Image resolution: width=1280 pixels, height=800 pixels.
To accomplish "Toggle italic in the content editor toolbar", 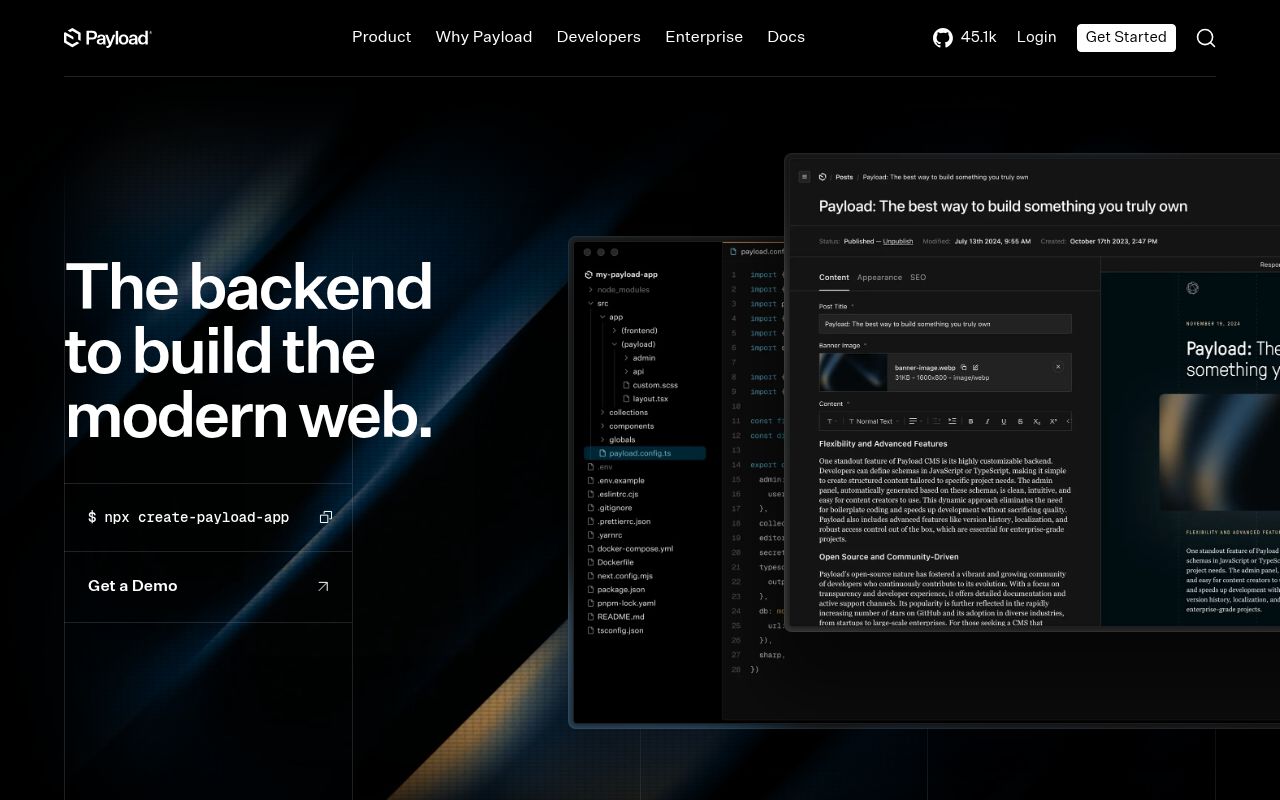I will pos(987,421).
